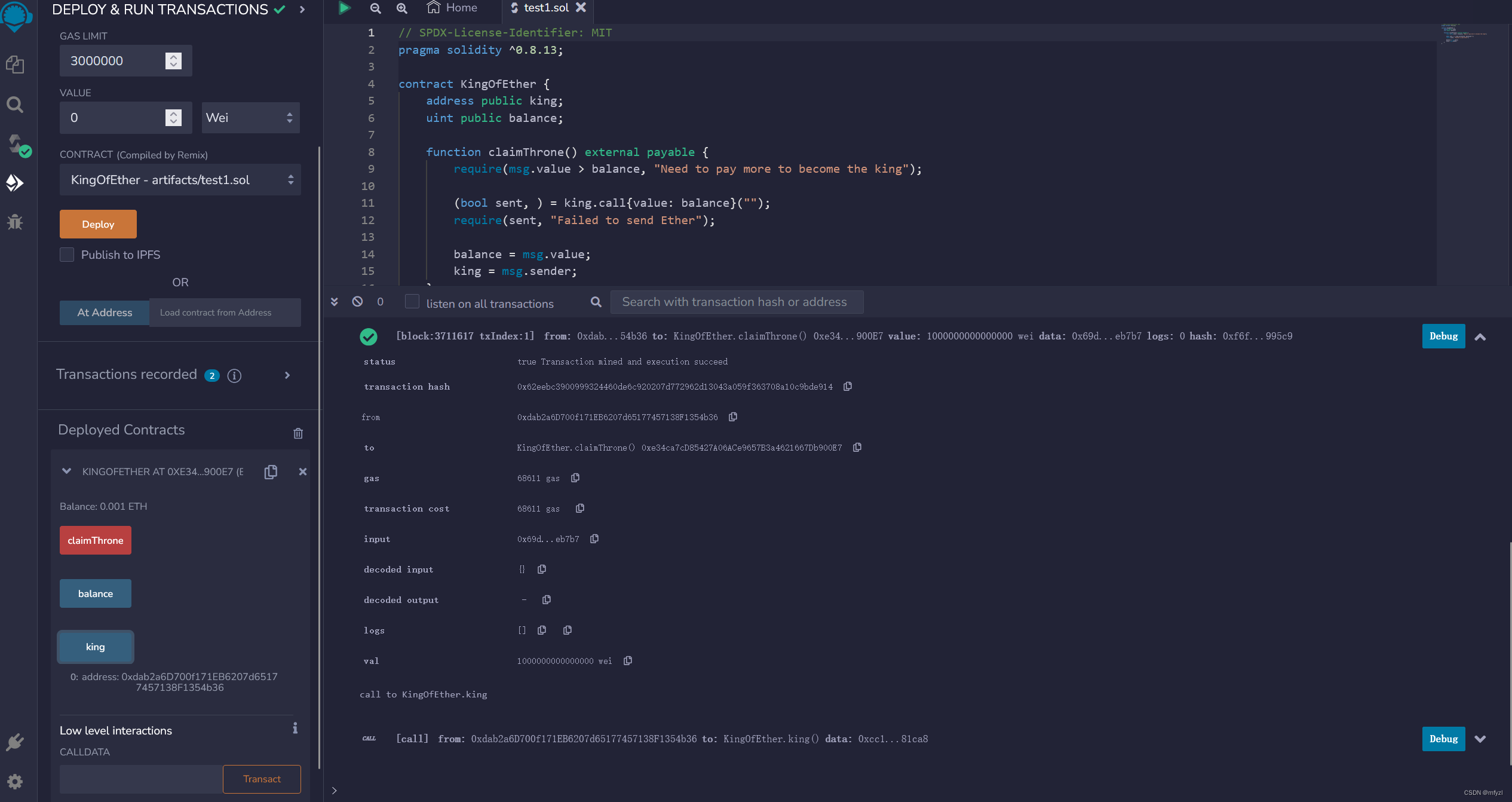Click the red claimThrone button
1512x802 pixels.
pos(96,540)
